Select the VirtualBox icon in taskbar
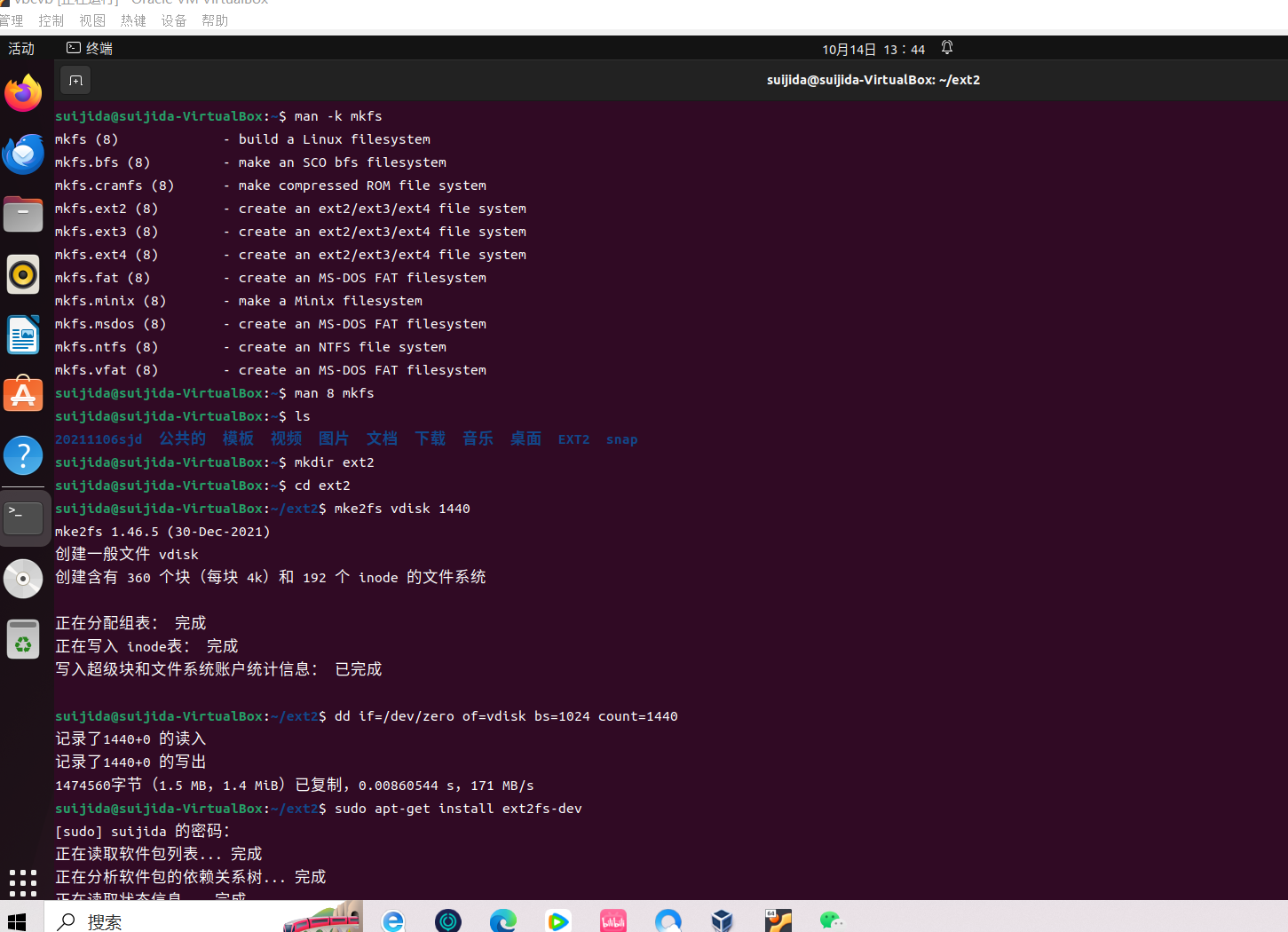1288x932 pixels. click(x=723, y=920)
